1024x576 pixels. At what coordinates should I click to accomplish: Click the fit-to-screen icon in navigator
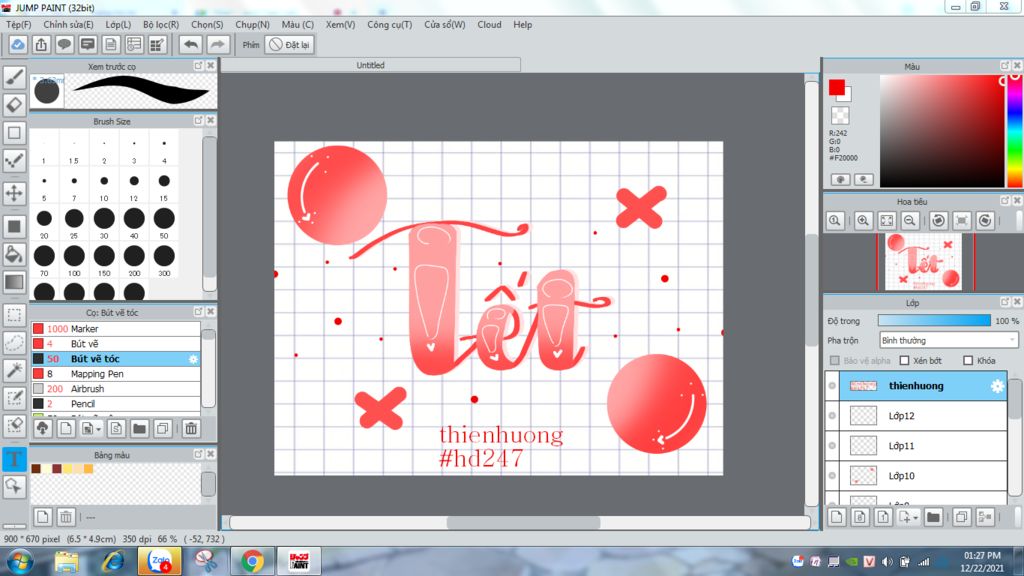tap(886, 221)
